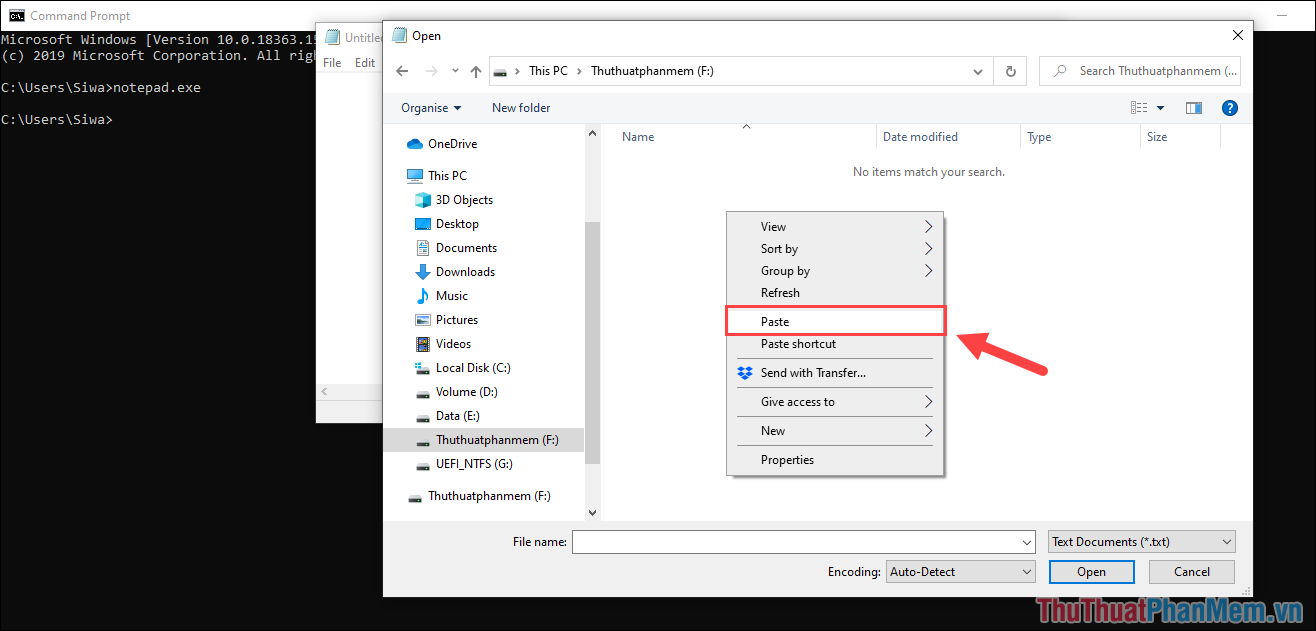Image resolution: width=1316 pixels, height=631 pixels.
Task: Click the blue Help question mark icon
Action: [1229, 107]
